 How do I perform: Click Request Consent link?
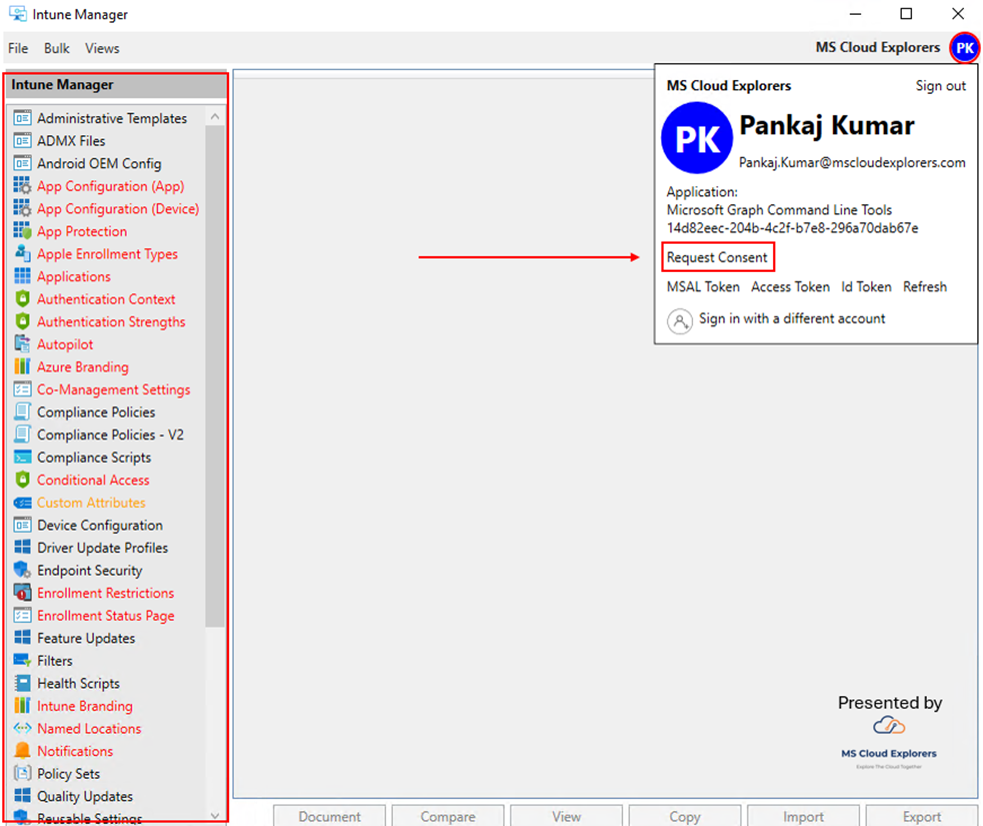point(717,257)
